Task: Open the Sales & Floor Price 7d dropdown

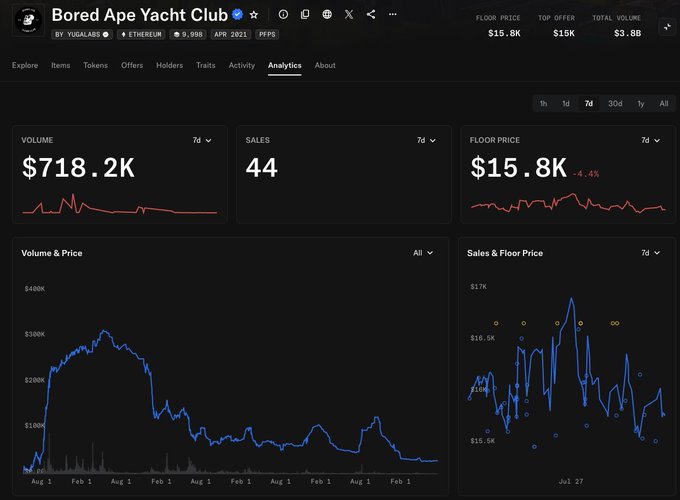Action: pos(651,253)
